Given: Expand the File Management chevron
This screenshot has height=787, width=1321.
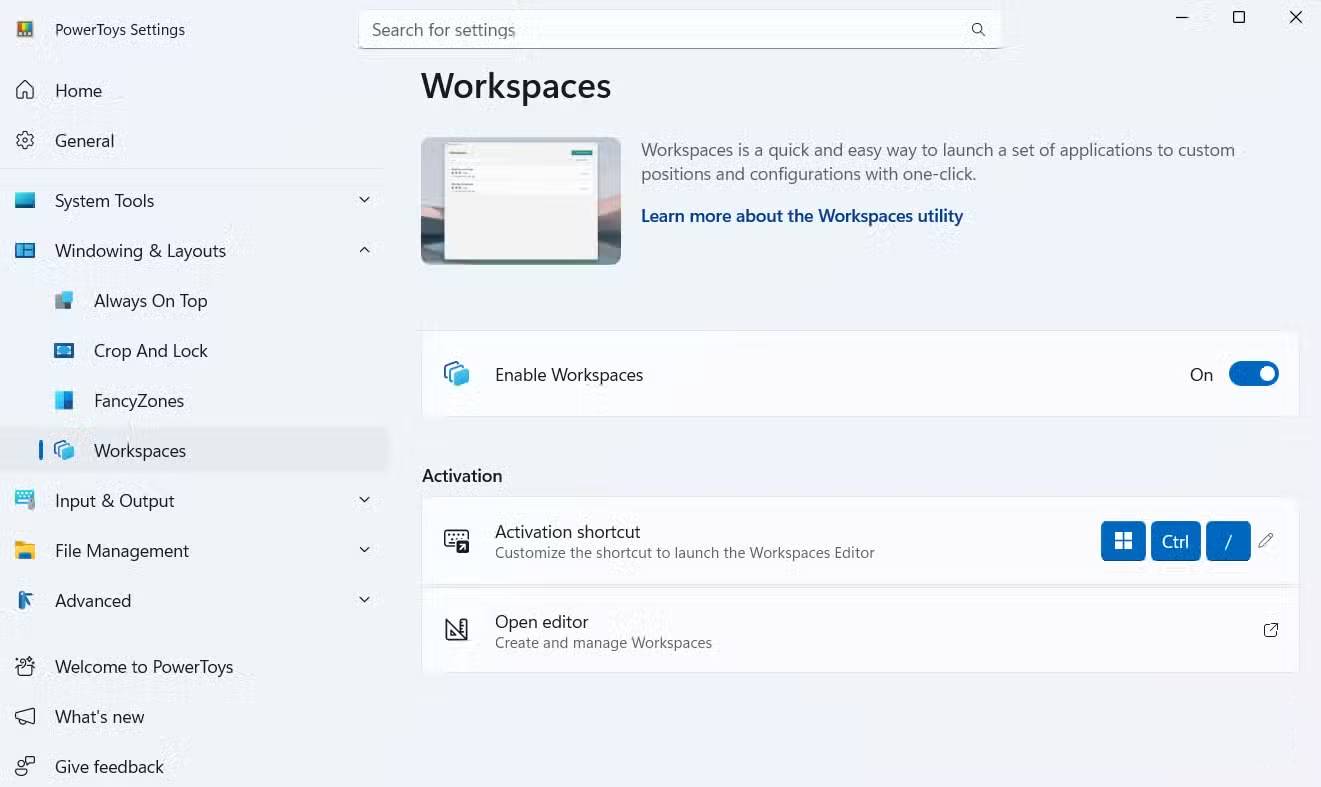Looking at the screenshot, I should click(365, 550).
